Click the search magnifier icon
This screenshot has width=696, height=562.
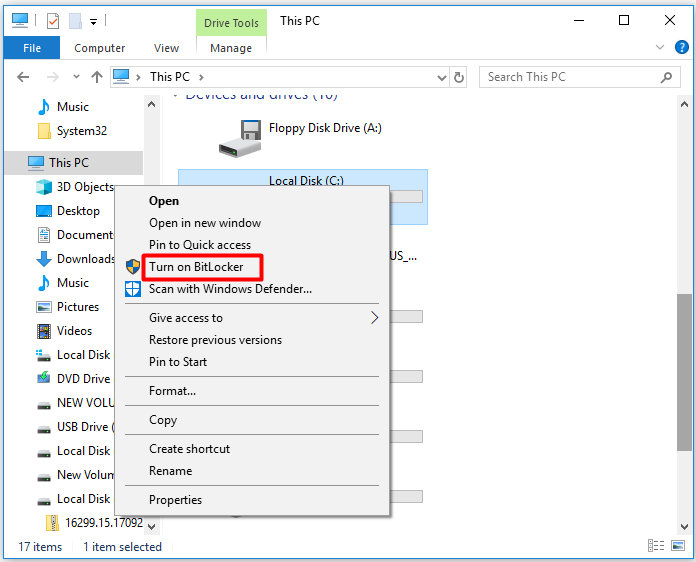coord(666,78)
